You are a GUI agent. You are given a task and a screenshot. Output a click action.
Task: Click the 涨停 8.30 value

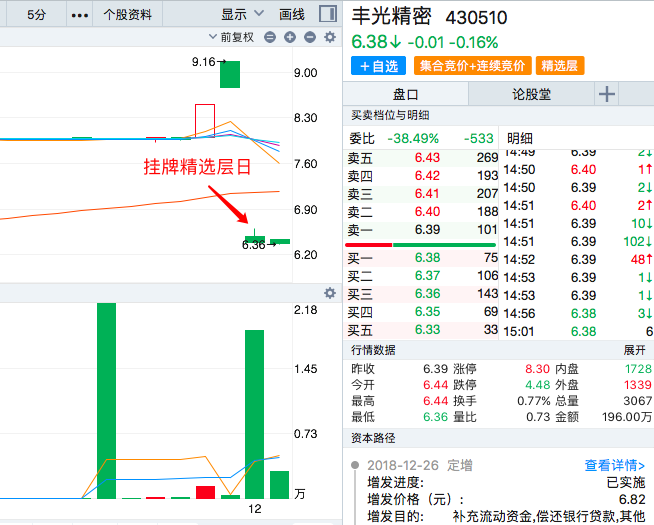pos(537,369)
